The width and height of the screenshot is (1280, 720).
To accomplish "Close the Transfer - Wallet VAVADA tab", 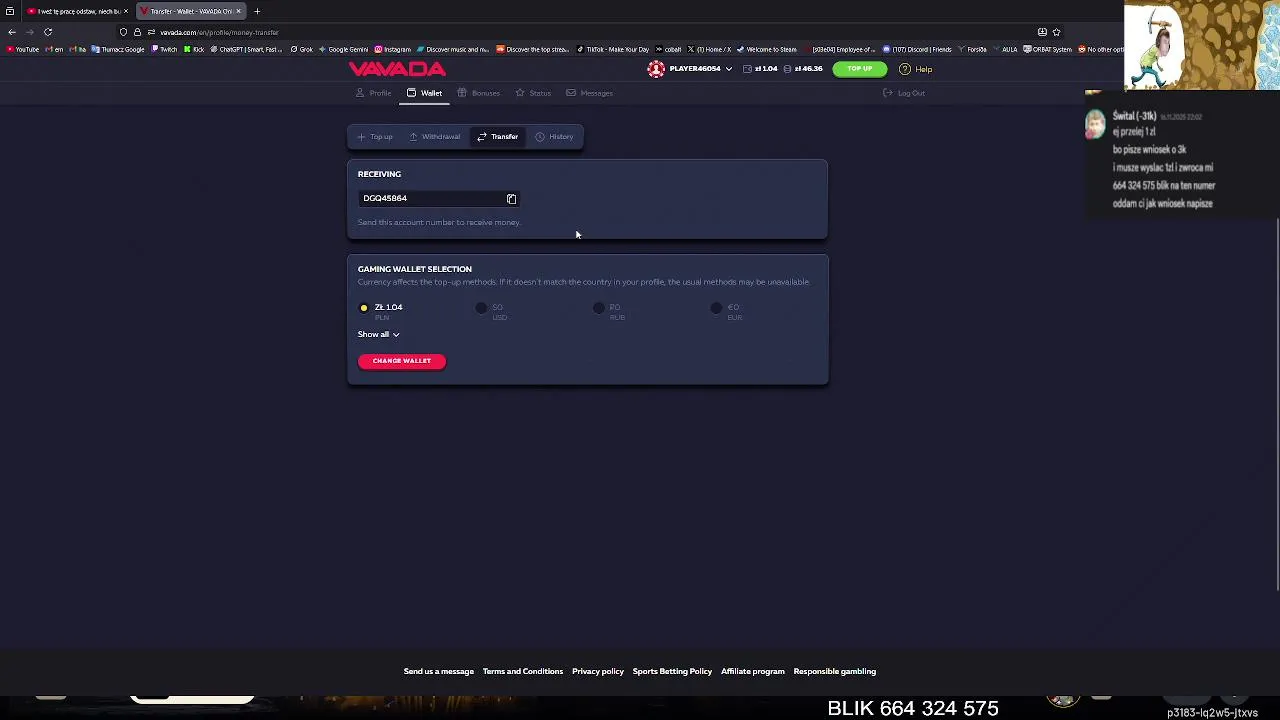I will [239, 11].
